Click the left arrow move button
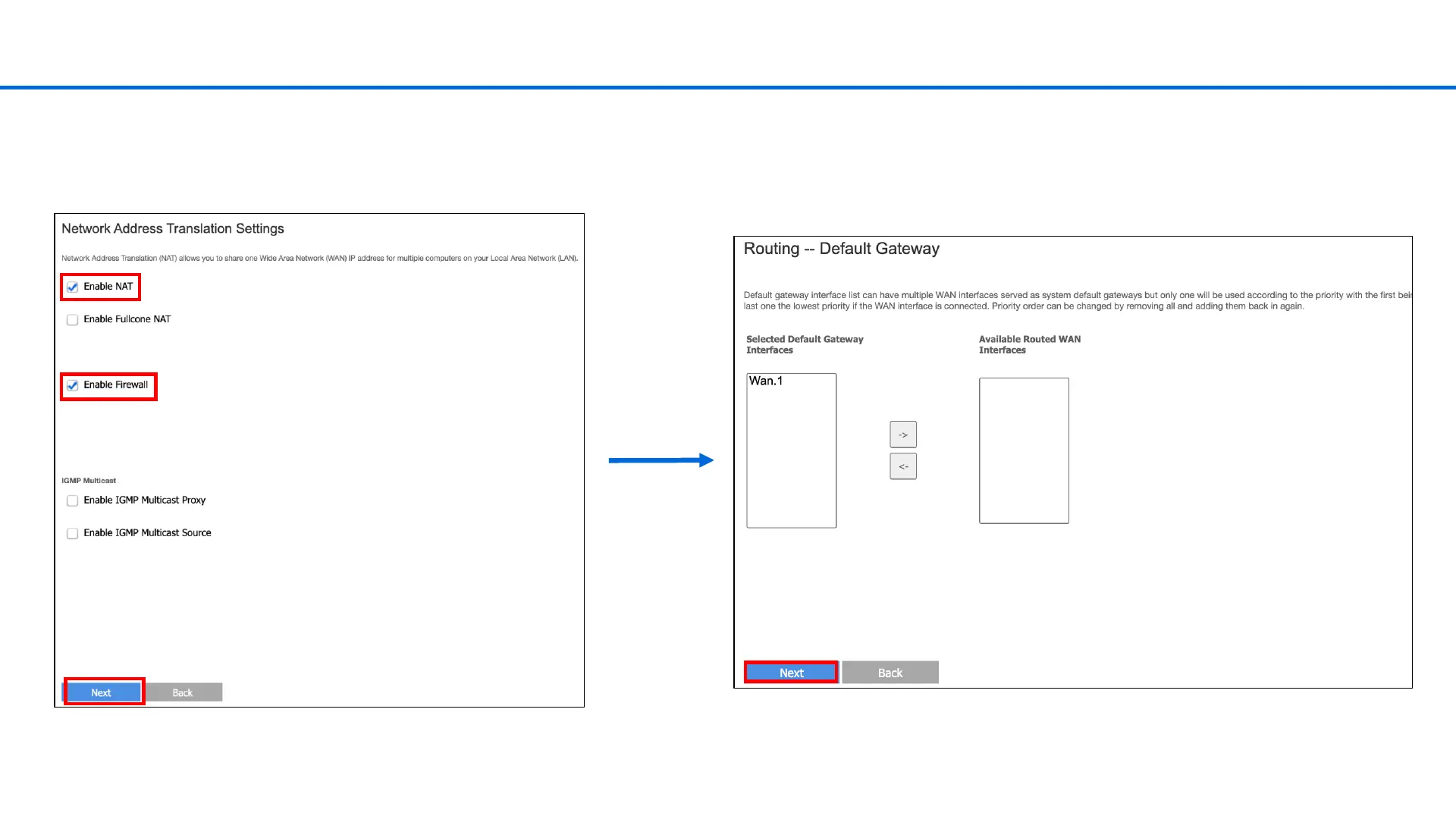This screenshot has height=819, width=1456. 902,466
